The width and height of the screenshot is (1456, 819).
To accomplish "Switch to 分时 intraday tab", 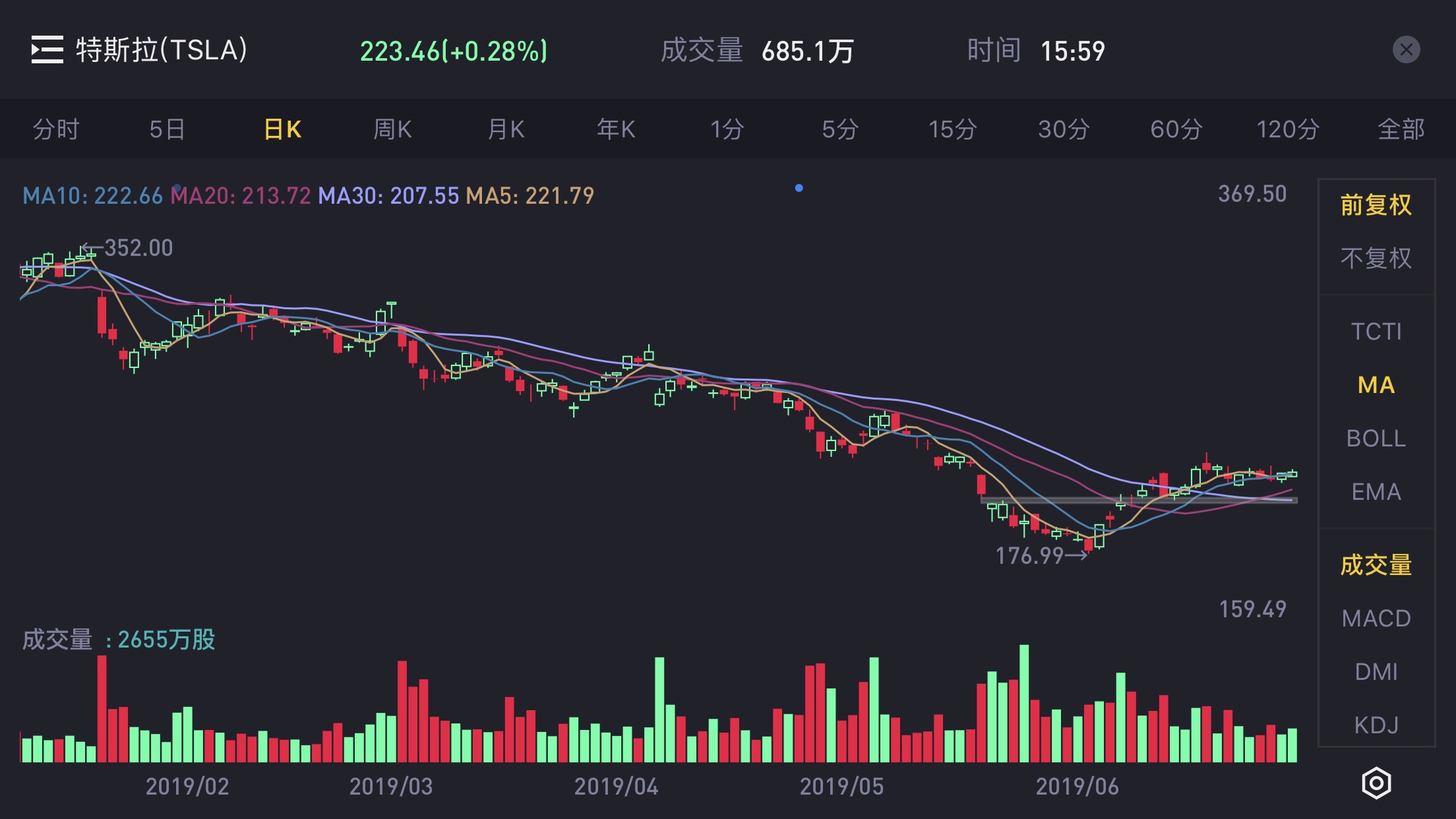I will click(56, 129).
